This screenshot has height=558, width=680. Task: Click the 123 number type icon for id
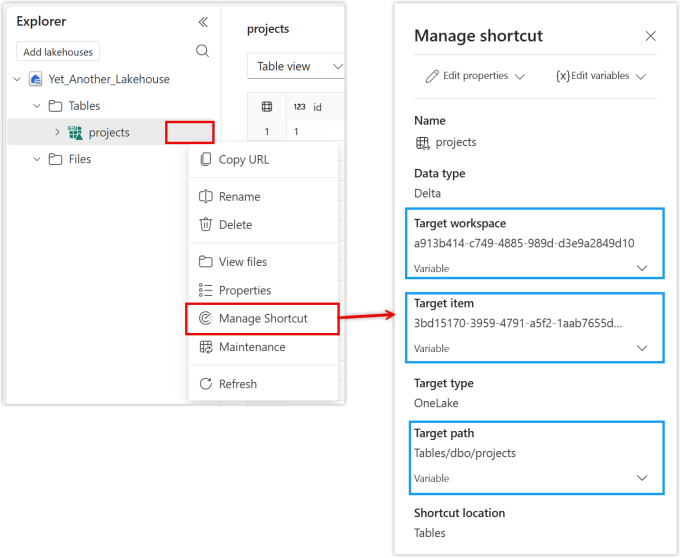click(299, 107)
